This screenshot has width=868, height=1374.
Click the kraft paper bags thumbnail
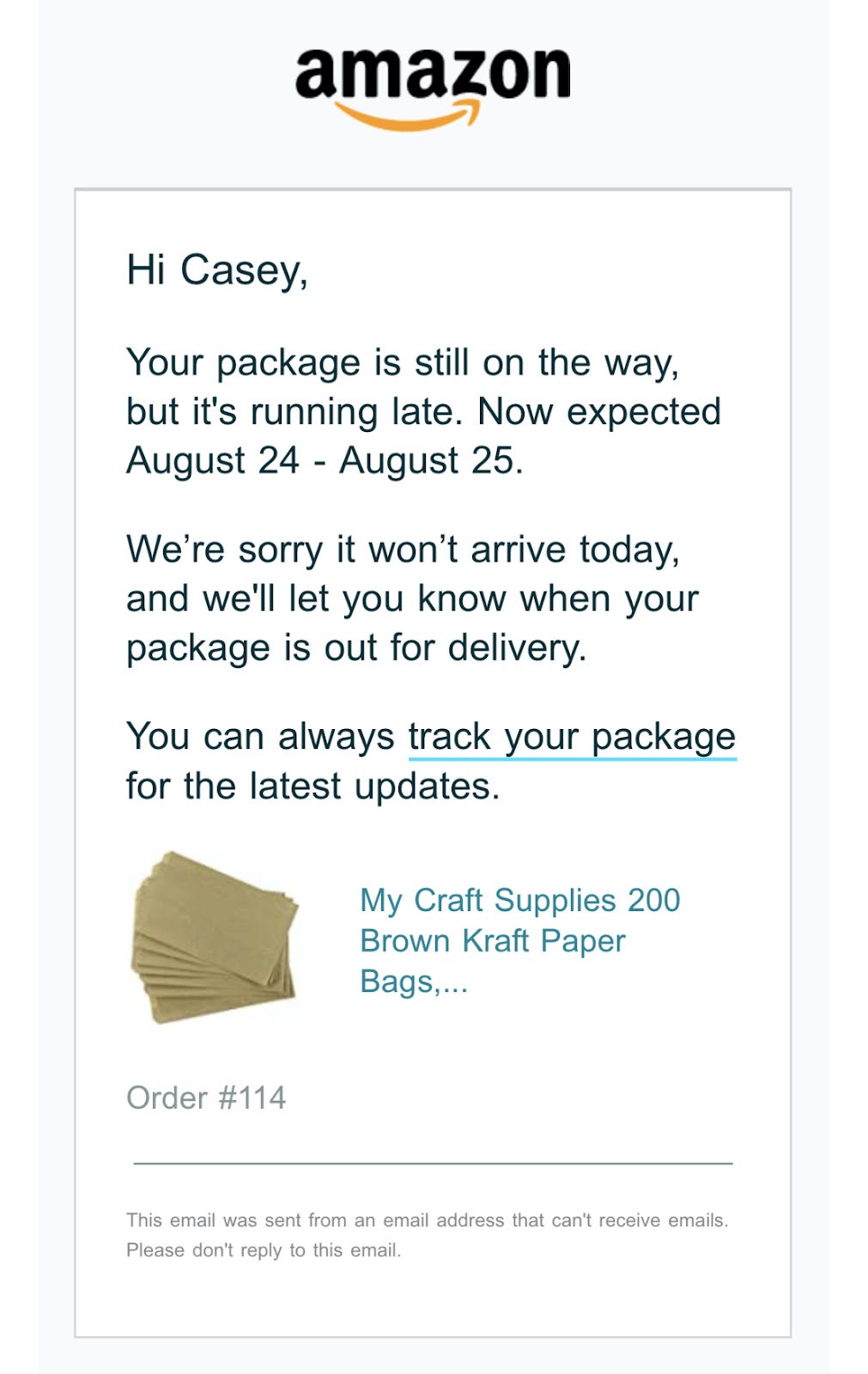pyautogui.click(x=214, y=938)
